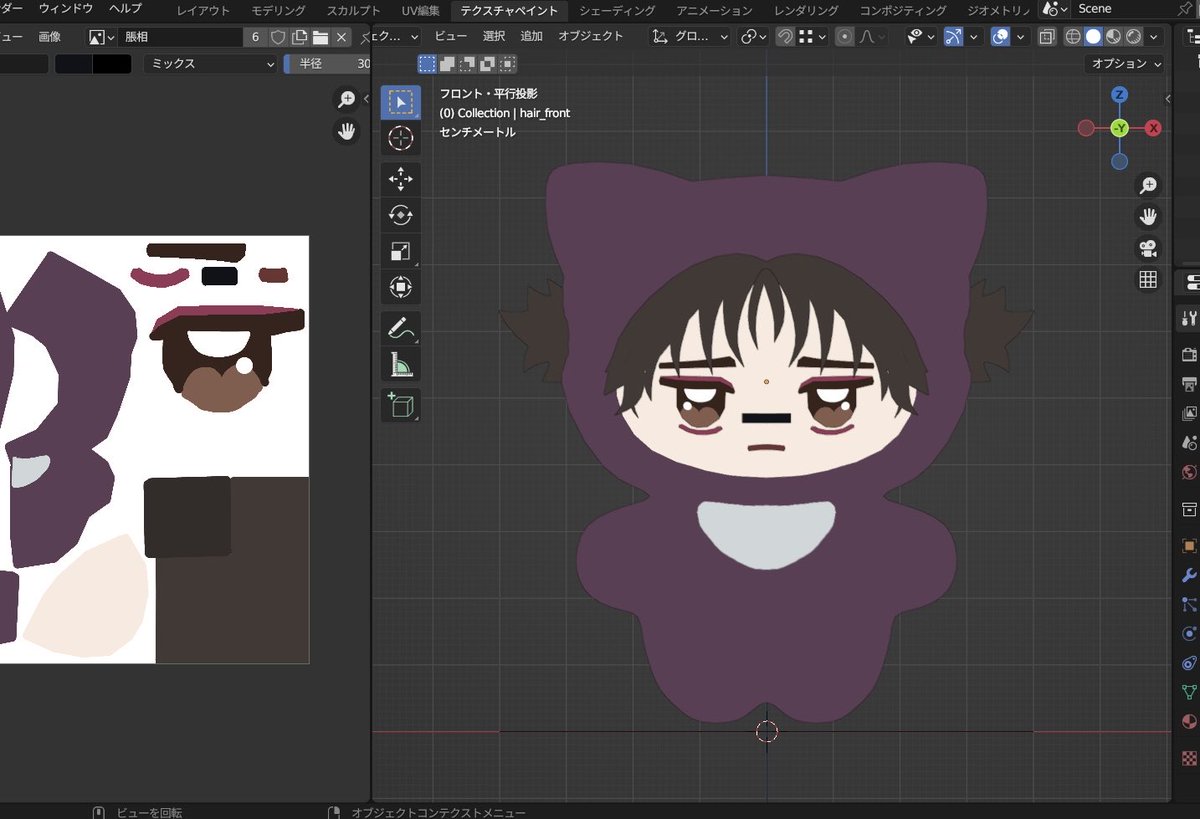Toggle orthographic grid view icon
Image resolution: width=1200 pixels, height=819 pixels.
[1148, 280]
